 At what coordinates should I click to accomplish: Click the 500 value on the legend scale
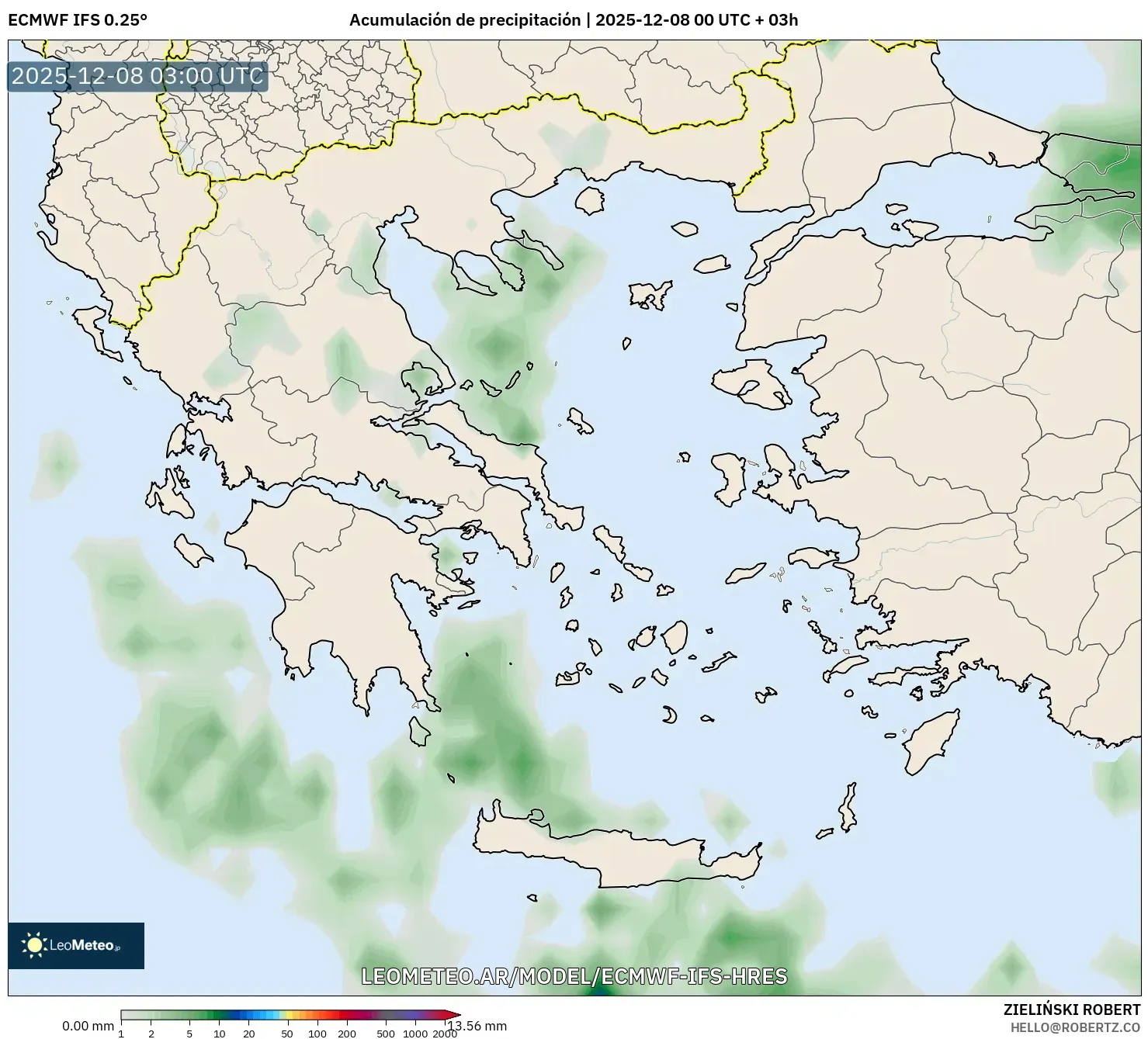tap(385, 1034)
